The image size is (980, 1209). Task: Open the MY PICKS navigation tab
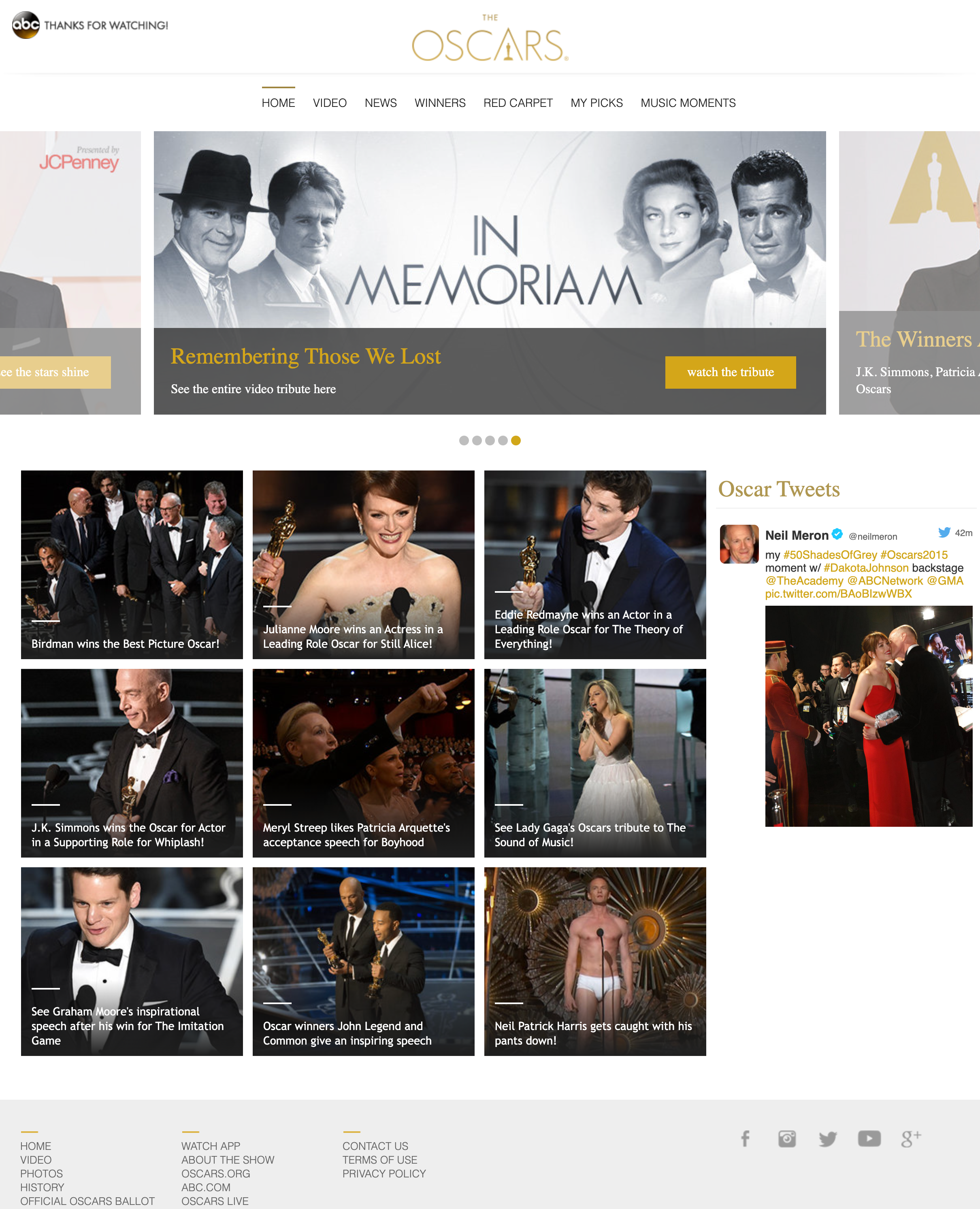pos(596,103)
